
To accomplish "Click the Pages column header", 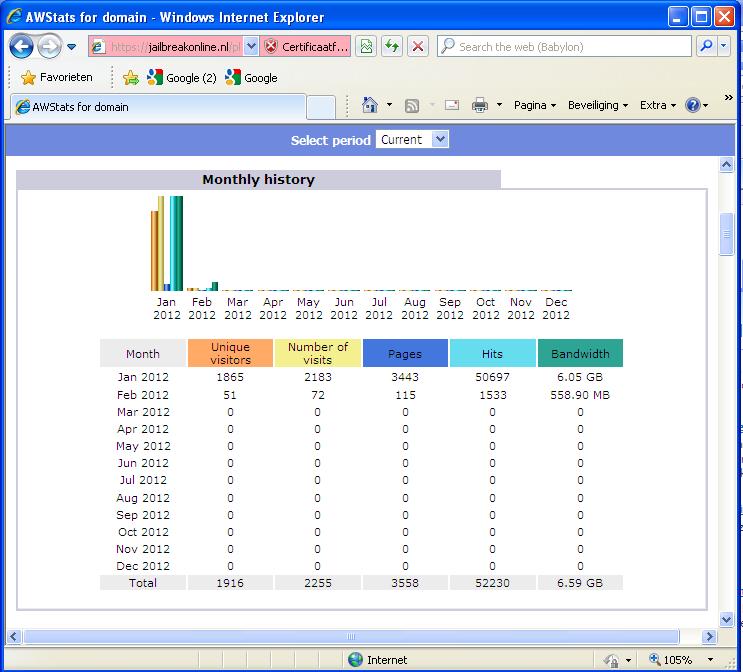I will 405,353.
